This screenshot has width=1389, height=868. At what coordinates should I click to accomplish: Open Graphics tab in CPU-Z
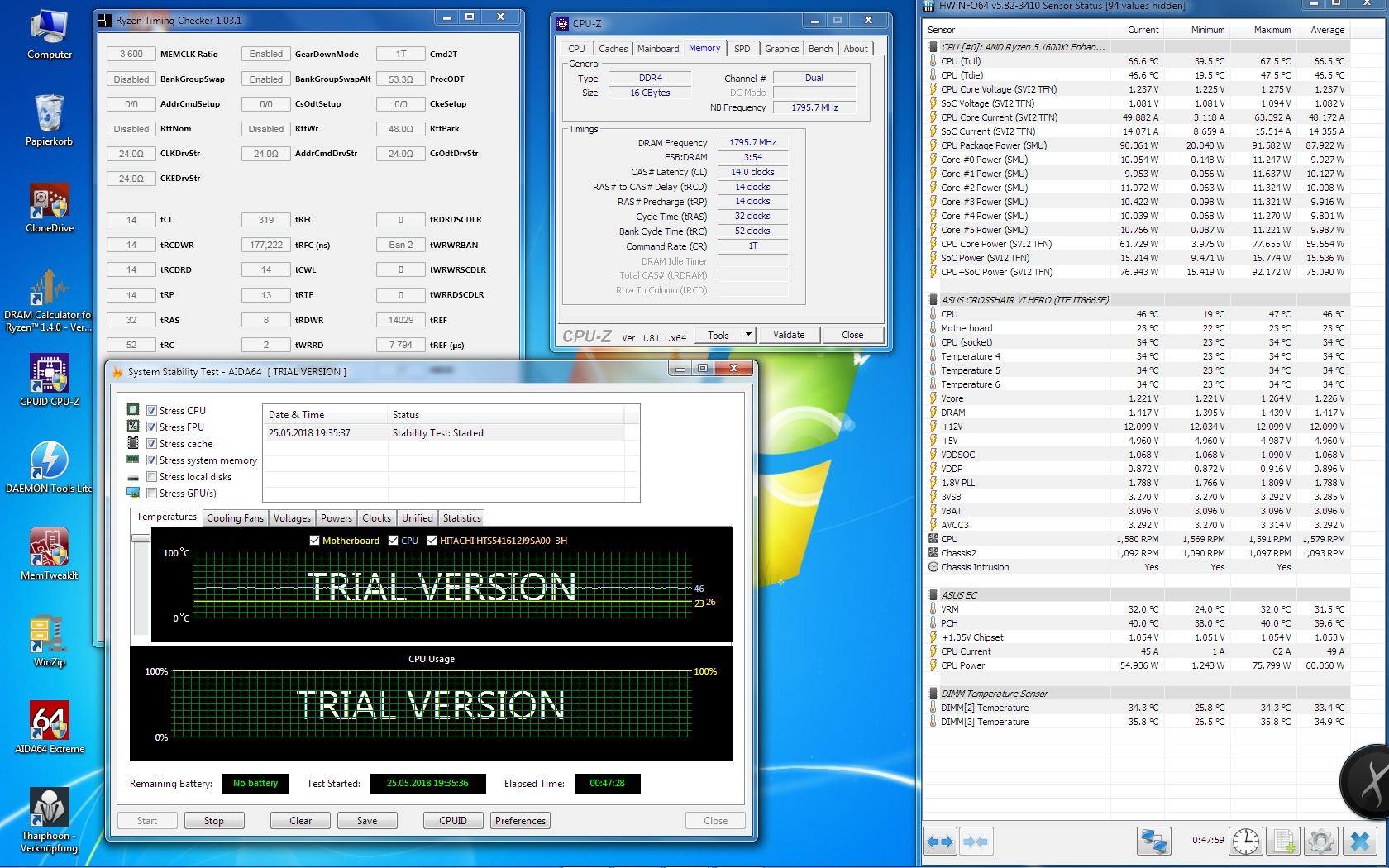point(781,49)
